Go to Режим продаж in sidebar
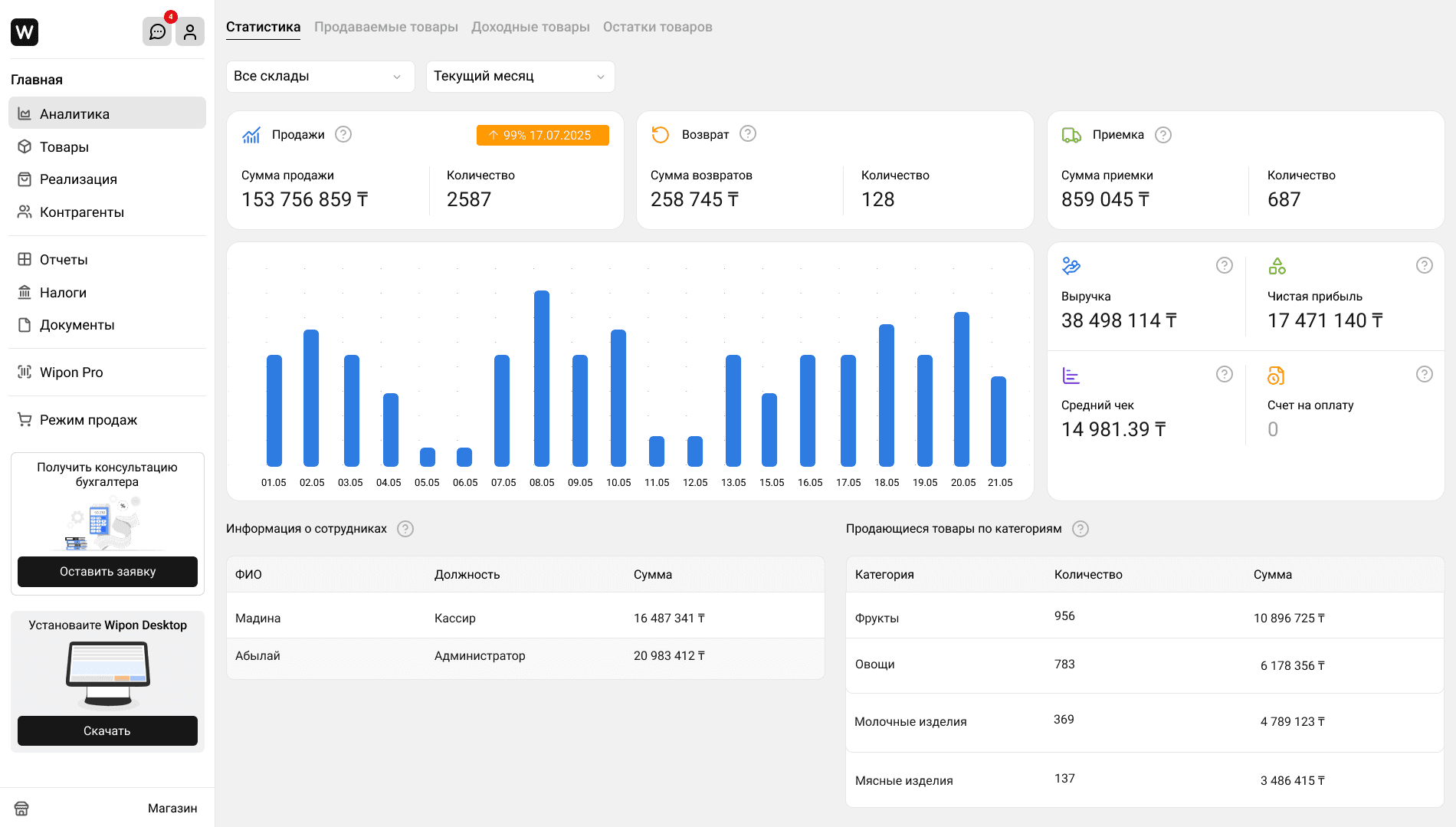The height and width of the screenshot is (827, 1456). point(88,420)
